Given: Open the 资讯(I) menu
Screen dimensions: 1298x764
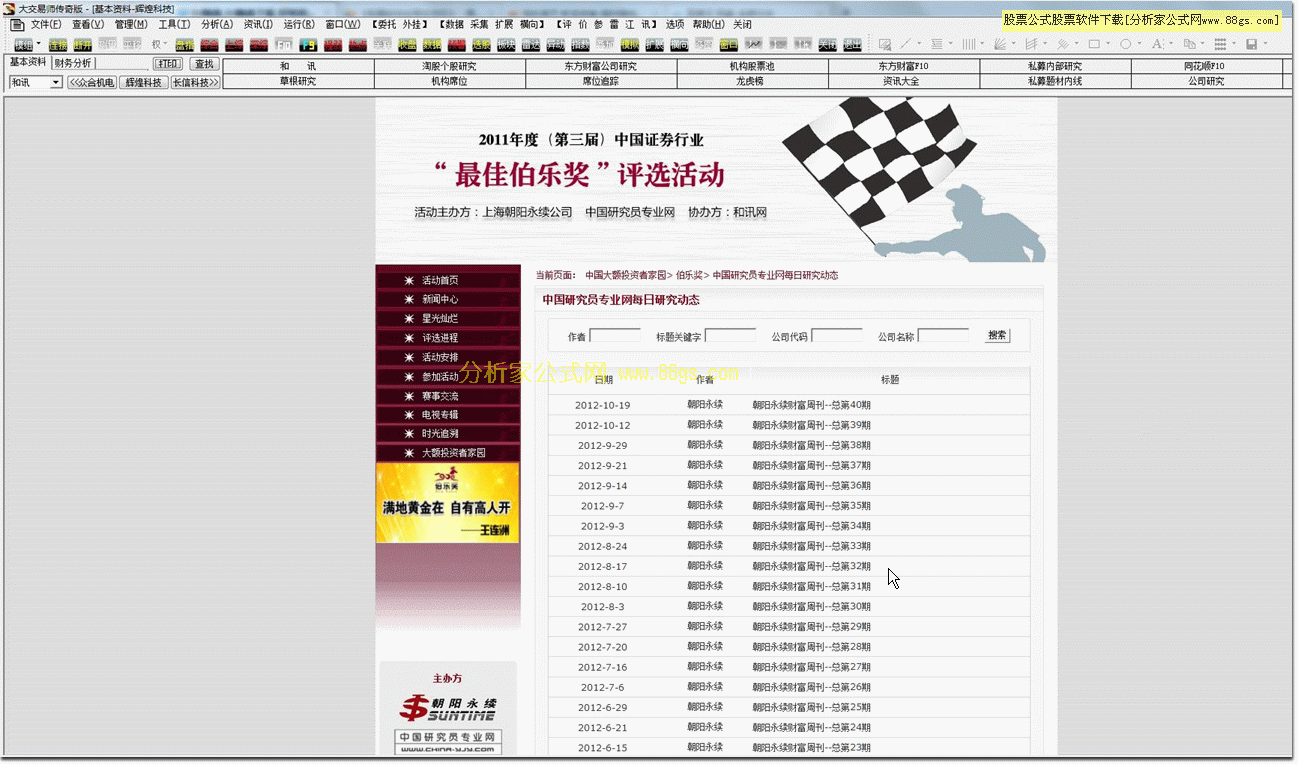Looking at the screenshot, I should tap(258, 24).
